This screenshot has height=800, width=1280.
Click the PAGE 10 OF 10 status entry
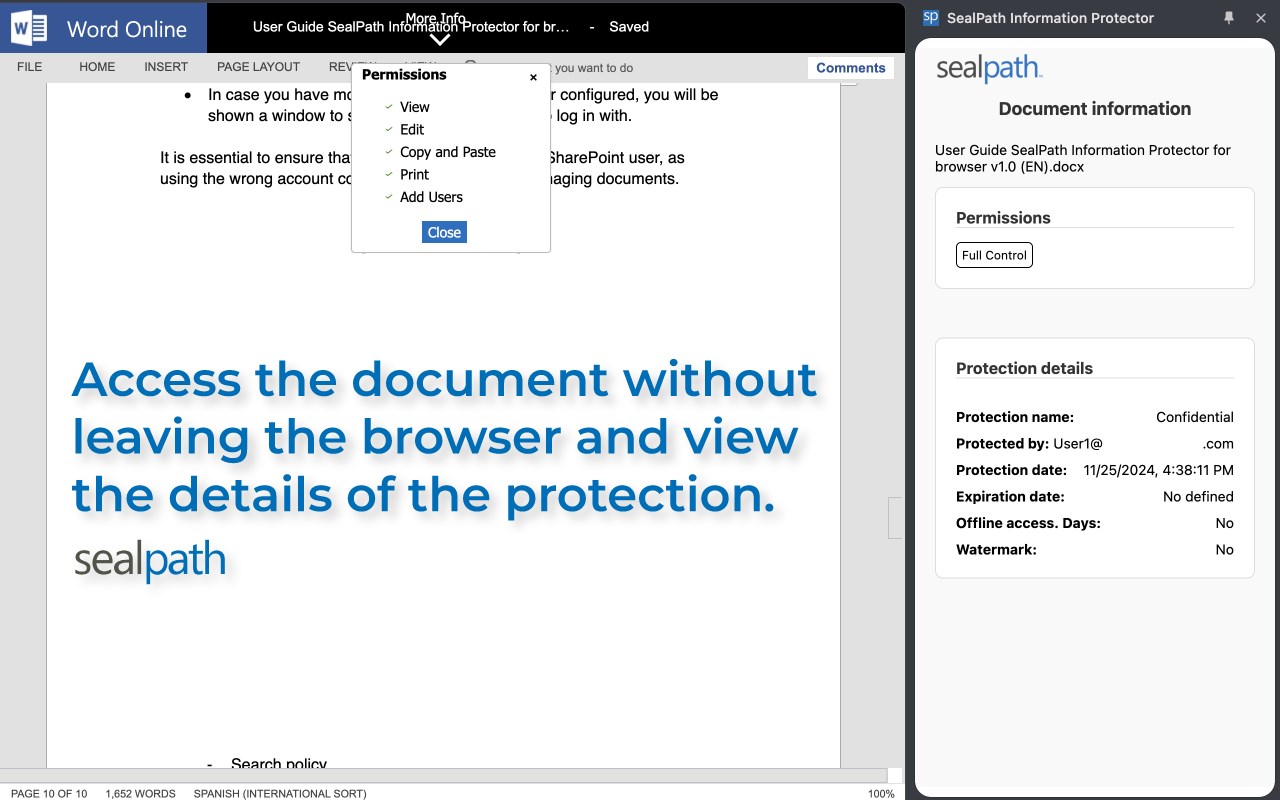point(49,793)
